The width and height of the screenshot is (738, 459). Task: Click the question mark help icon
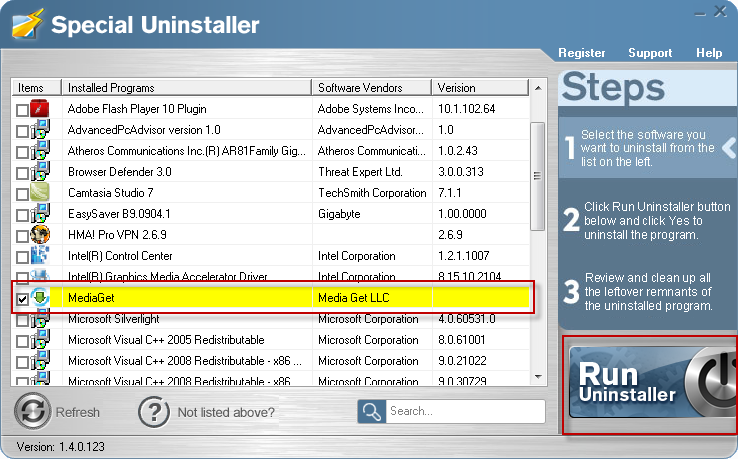pos(154,412)
